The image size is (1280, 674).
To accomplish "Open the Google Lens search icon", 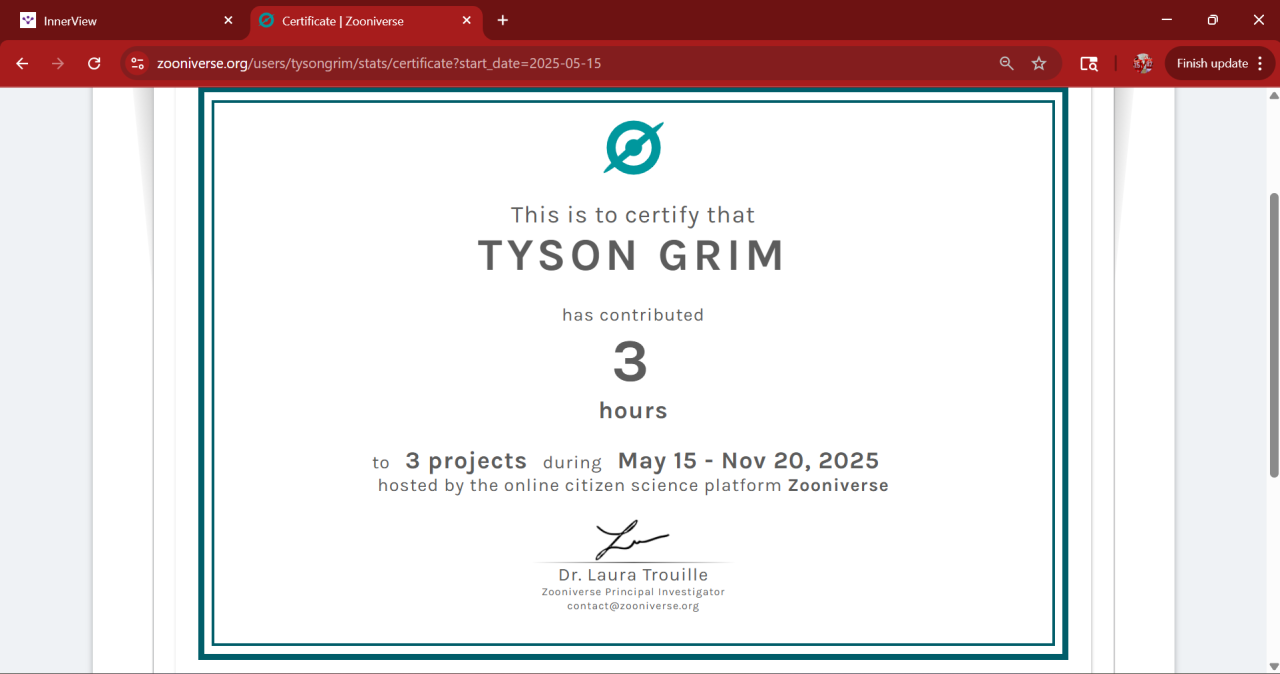I will 1089,63.
